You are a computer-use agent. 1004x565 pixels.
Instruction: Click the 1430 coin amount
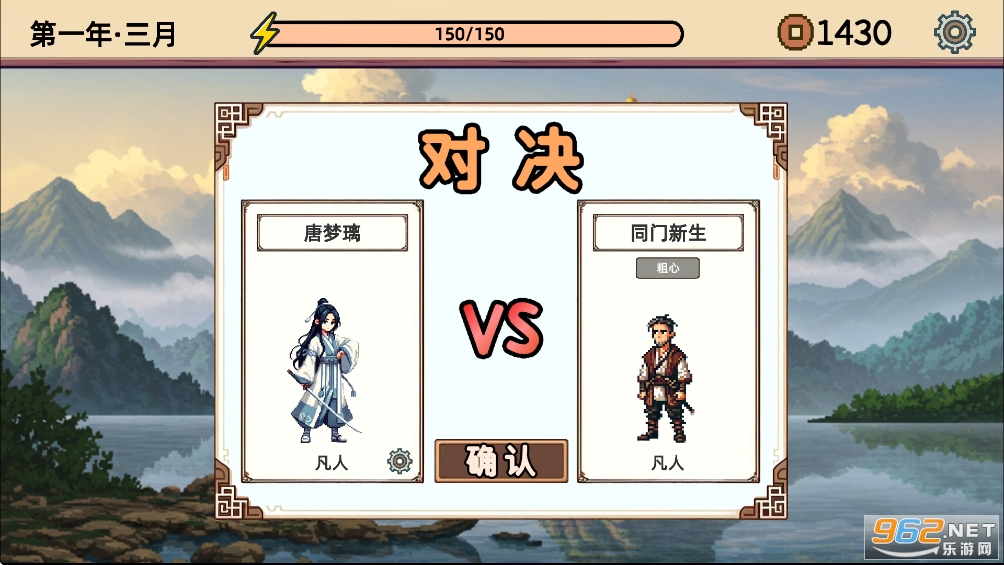[x=854, y=33]
